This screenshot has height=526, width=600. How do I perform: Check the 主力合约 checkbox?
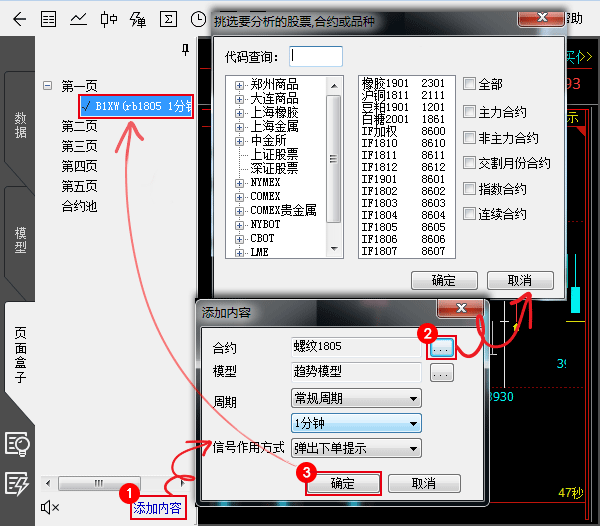pyautogui.click(x=470, y=111)
